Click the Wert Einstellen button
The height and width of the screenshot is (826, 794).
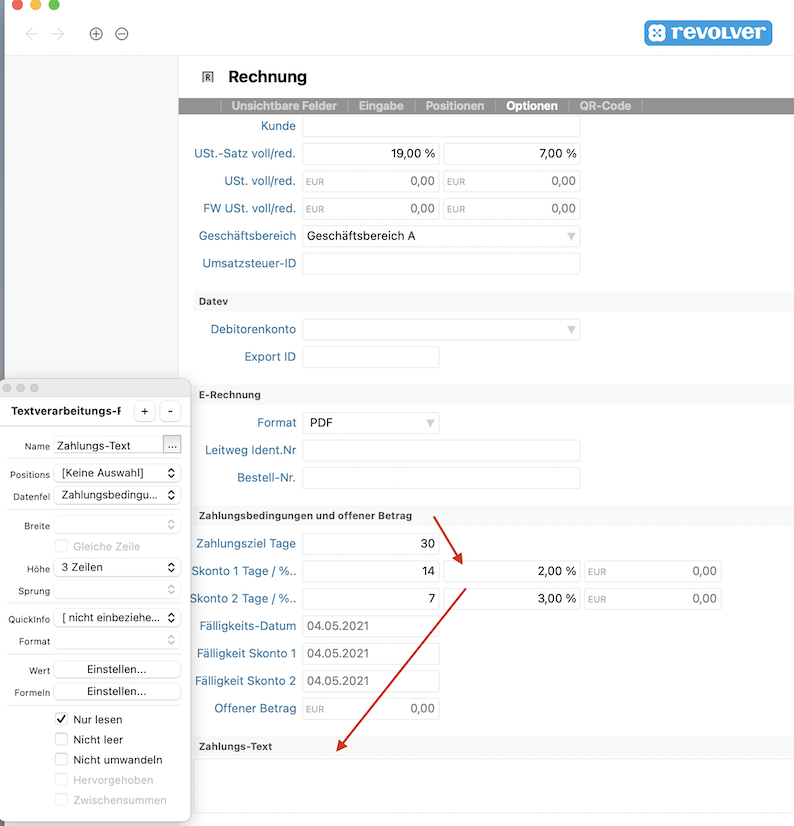pos(117,669)
